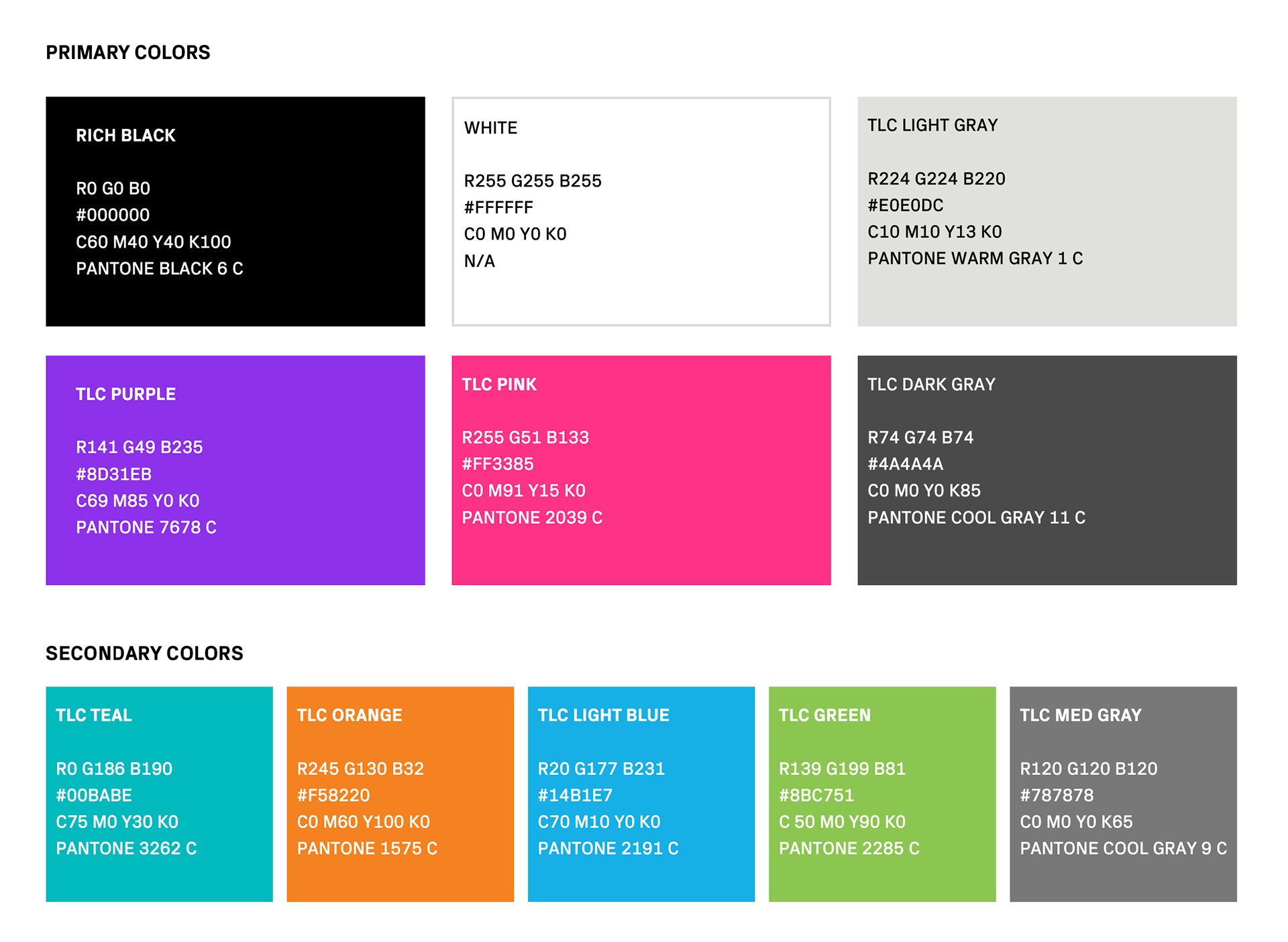
Task: Click the text PANTONE 7678 C
Action: pyautogui.click(x=146, y=527)
